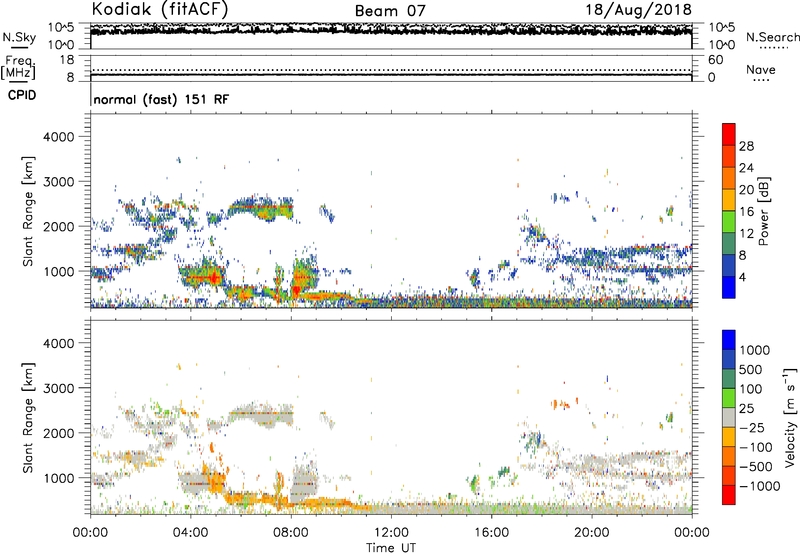Select the 1000 km tick on the Velocity panel
Image resolution: width=800 pixels, height=554 pixels.
(x=58, y=478)
